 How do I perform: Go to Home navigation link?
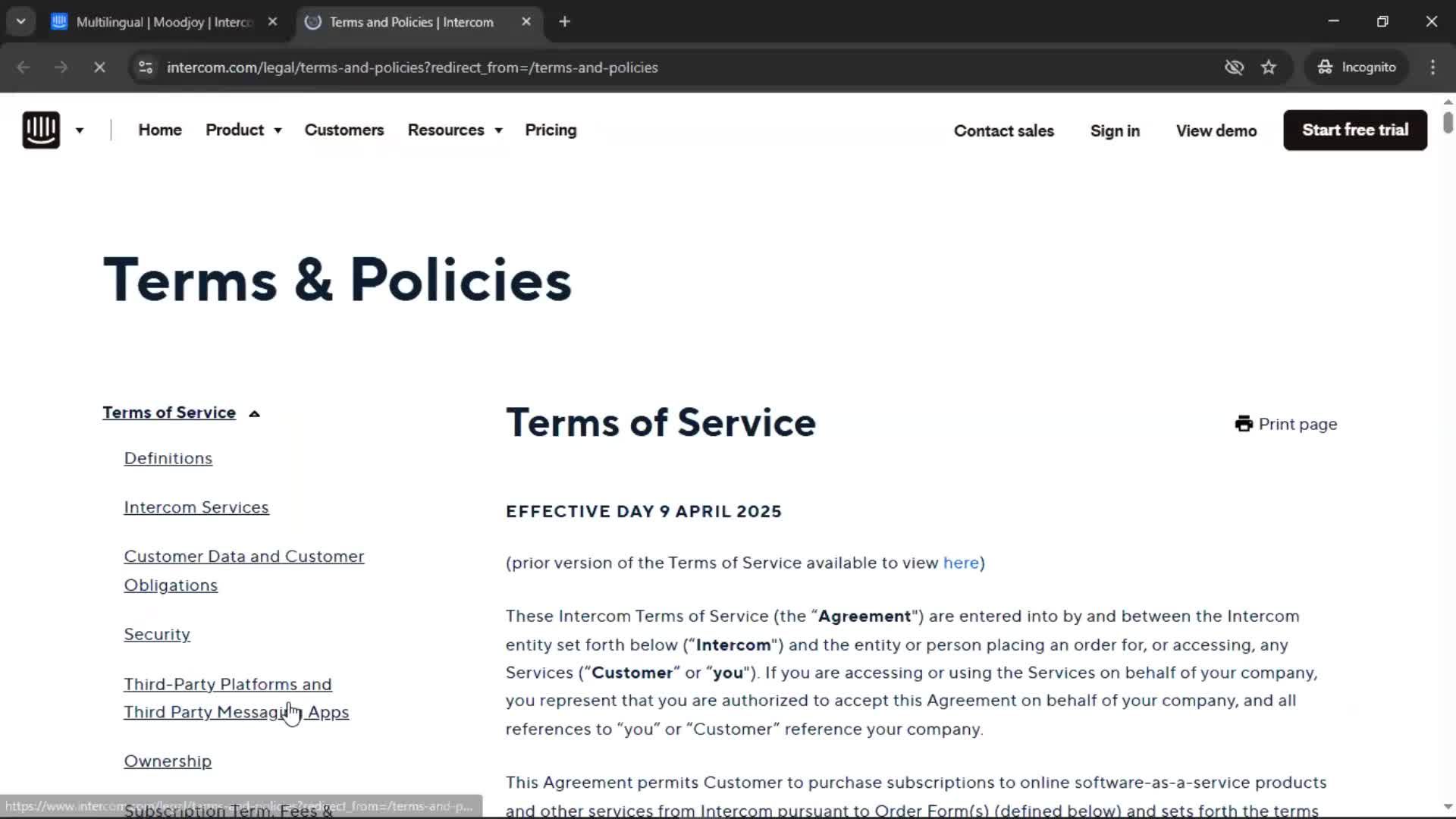[160, 130]
